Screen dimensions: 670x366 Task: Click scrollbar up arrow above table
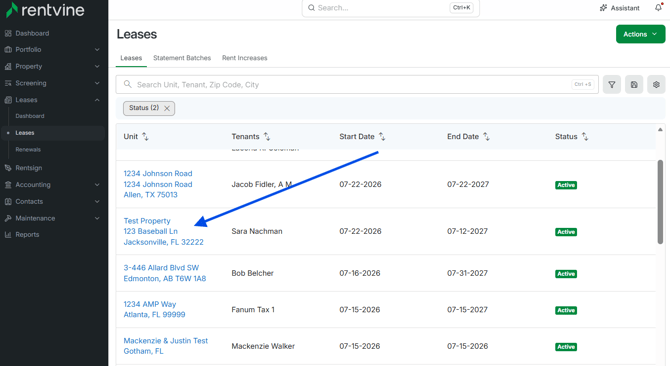tap(660, 129)
